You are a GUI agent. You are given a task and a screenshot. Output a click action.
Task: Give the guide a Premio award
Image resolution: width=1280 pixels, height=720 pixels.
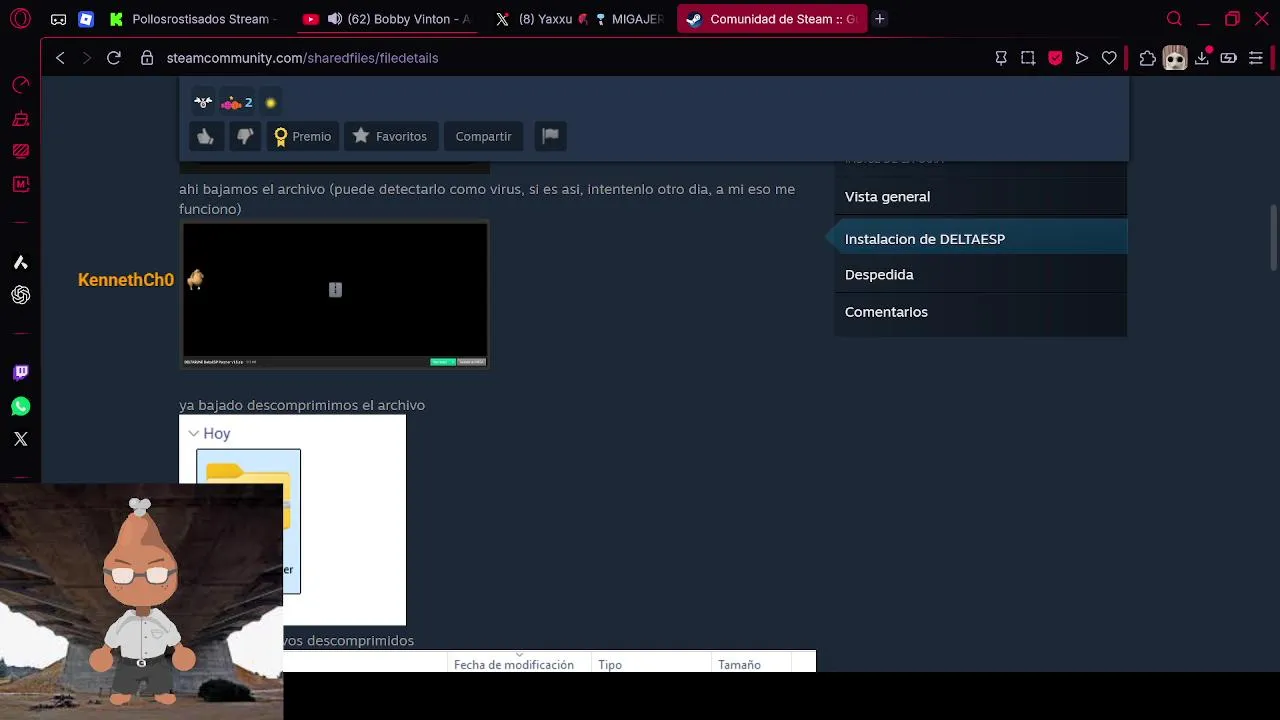(x=303, y=136)
